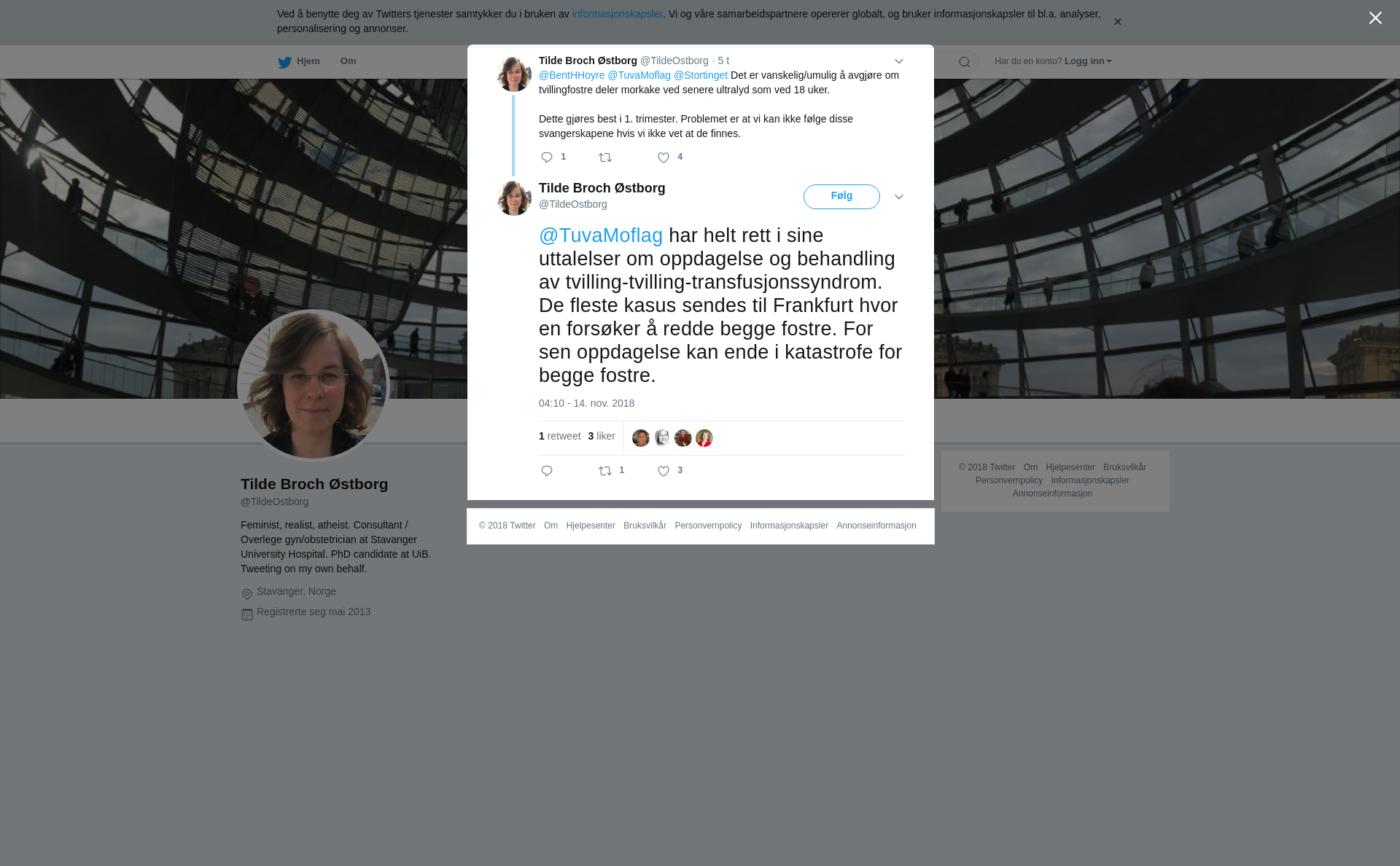Click the search magnifier icon

coord(965,62)
